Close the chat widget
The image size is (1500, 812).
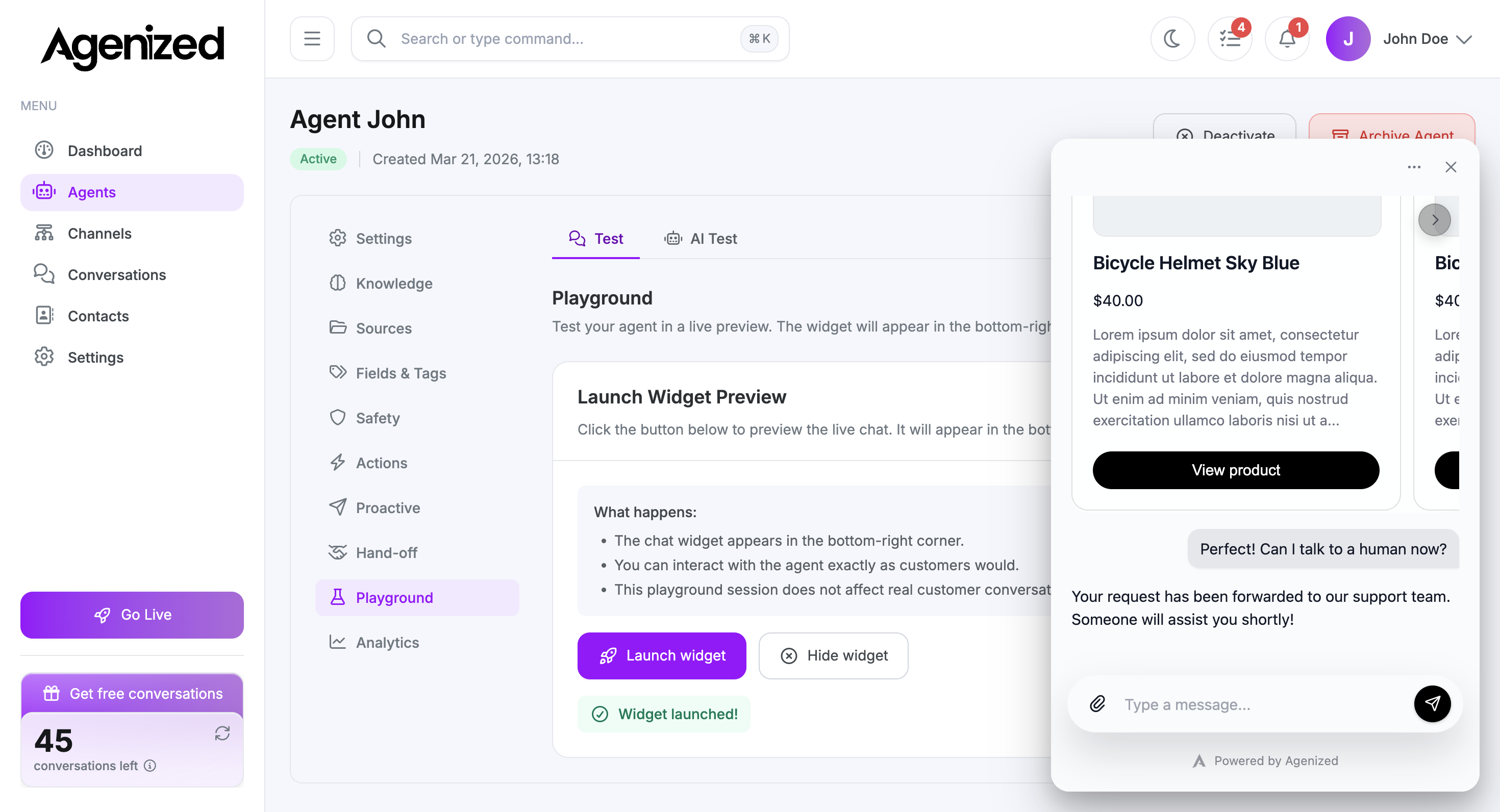tap(1451, 167)
